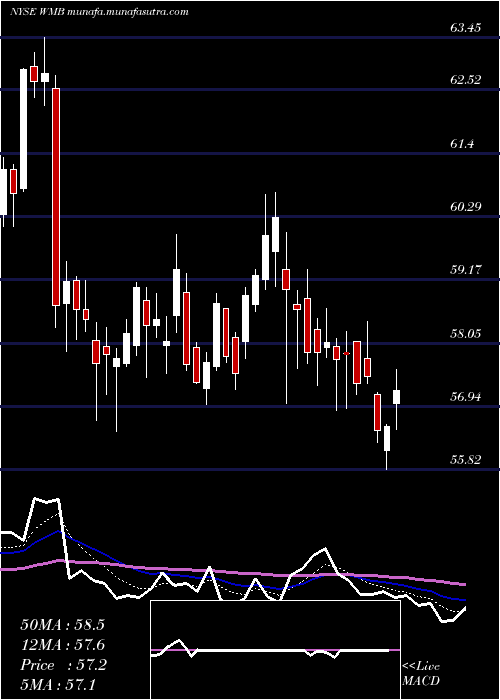
Task: Click the 58.05 price axis label
Action: tap(465, 333)
